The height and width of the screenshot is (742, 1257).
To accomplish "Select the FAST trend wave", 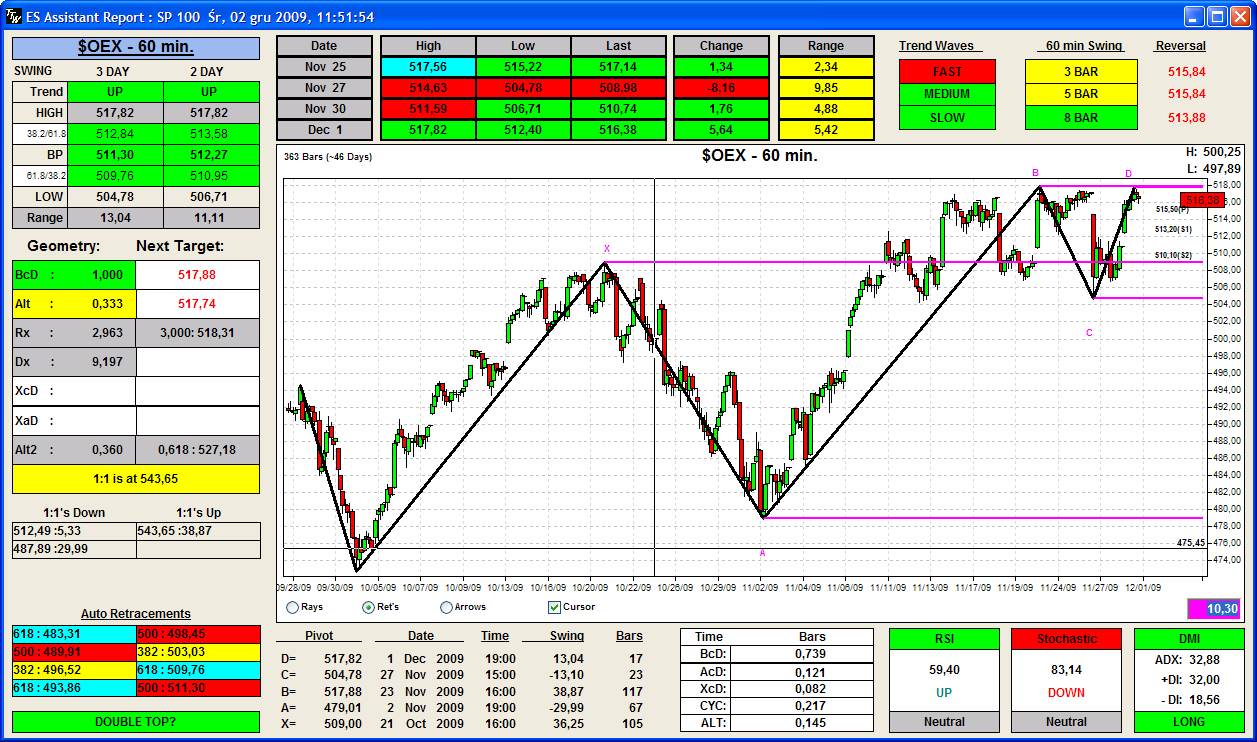I will pyautogui.click(x=947, y=71).
